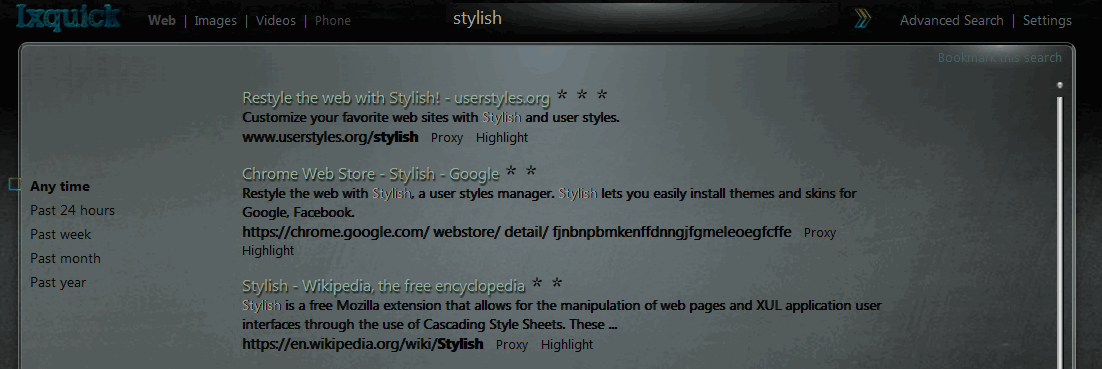Viewport: 1102px width, 369px height.
Task: Open userstyles.org result via Proxy
Action: [447, 138]
